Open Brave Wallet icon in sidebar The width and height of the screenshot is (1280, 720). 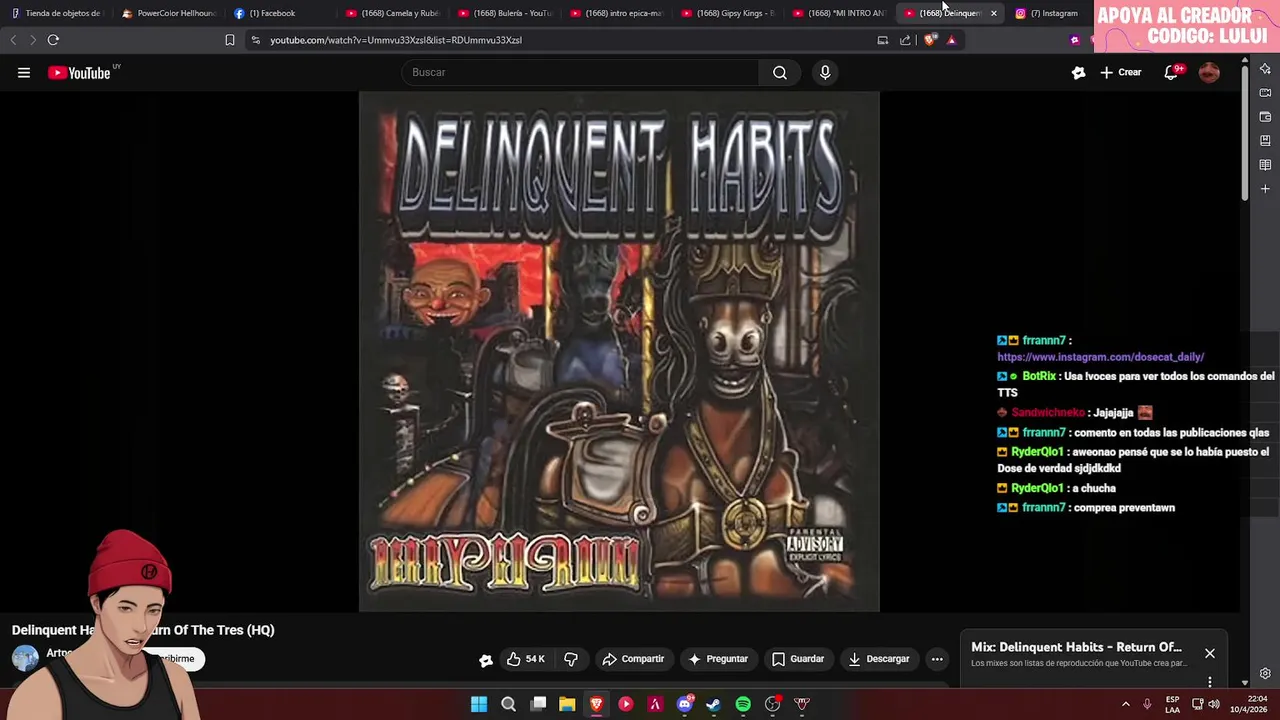[1265, 117]
